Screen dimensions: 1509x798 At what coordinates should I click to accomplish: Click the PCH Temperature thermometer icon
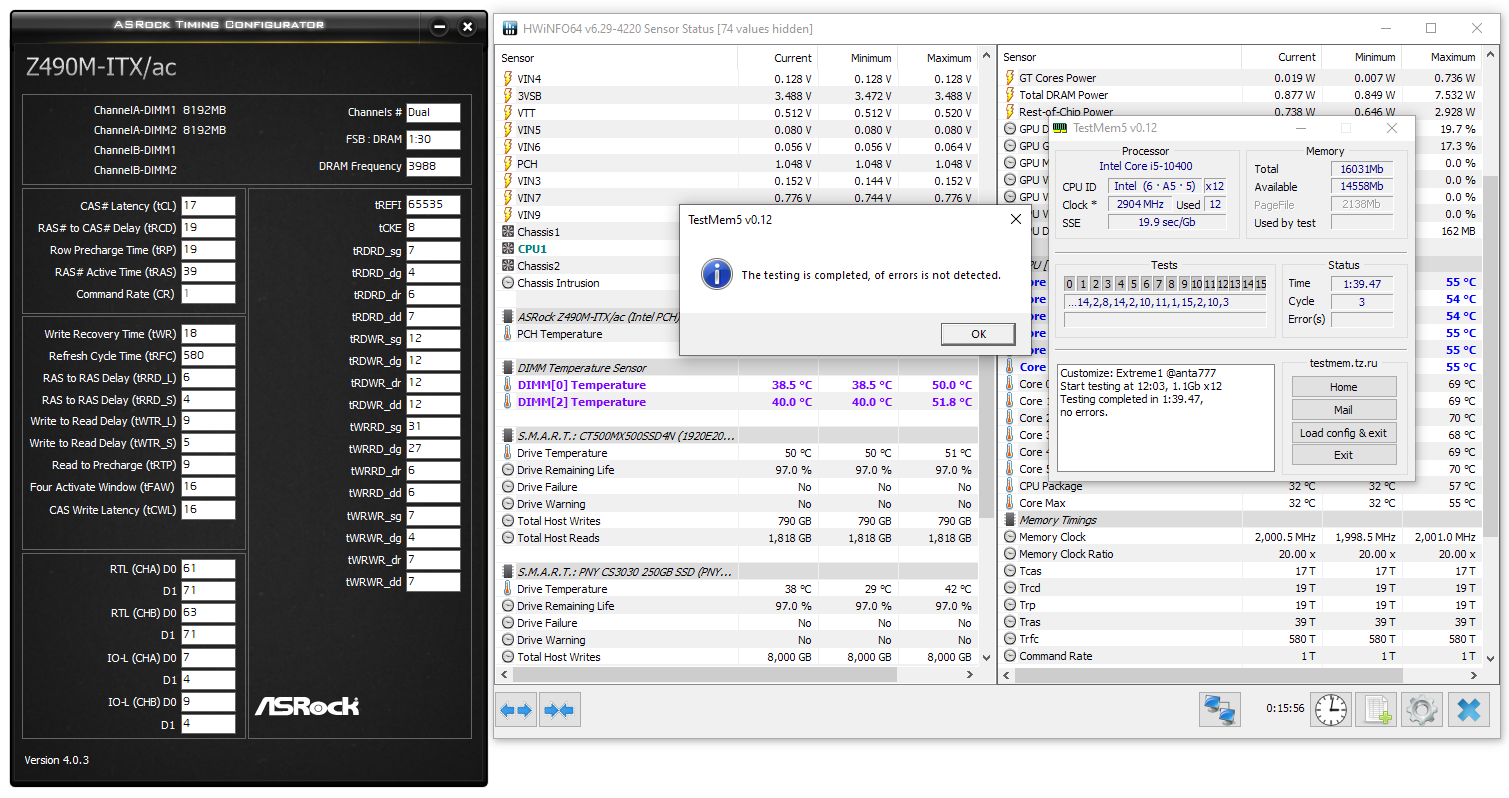click(x=508, y=334)
